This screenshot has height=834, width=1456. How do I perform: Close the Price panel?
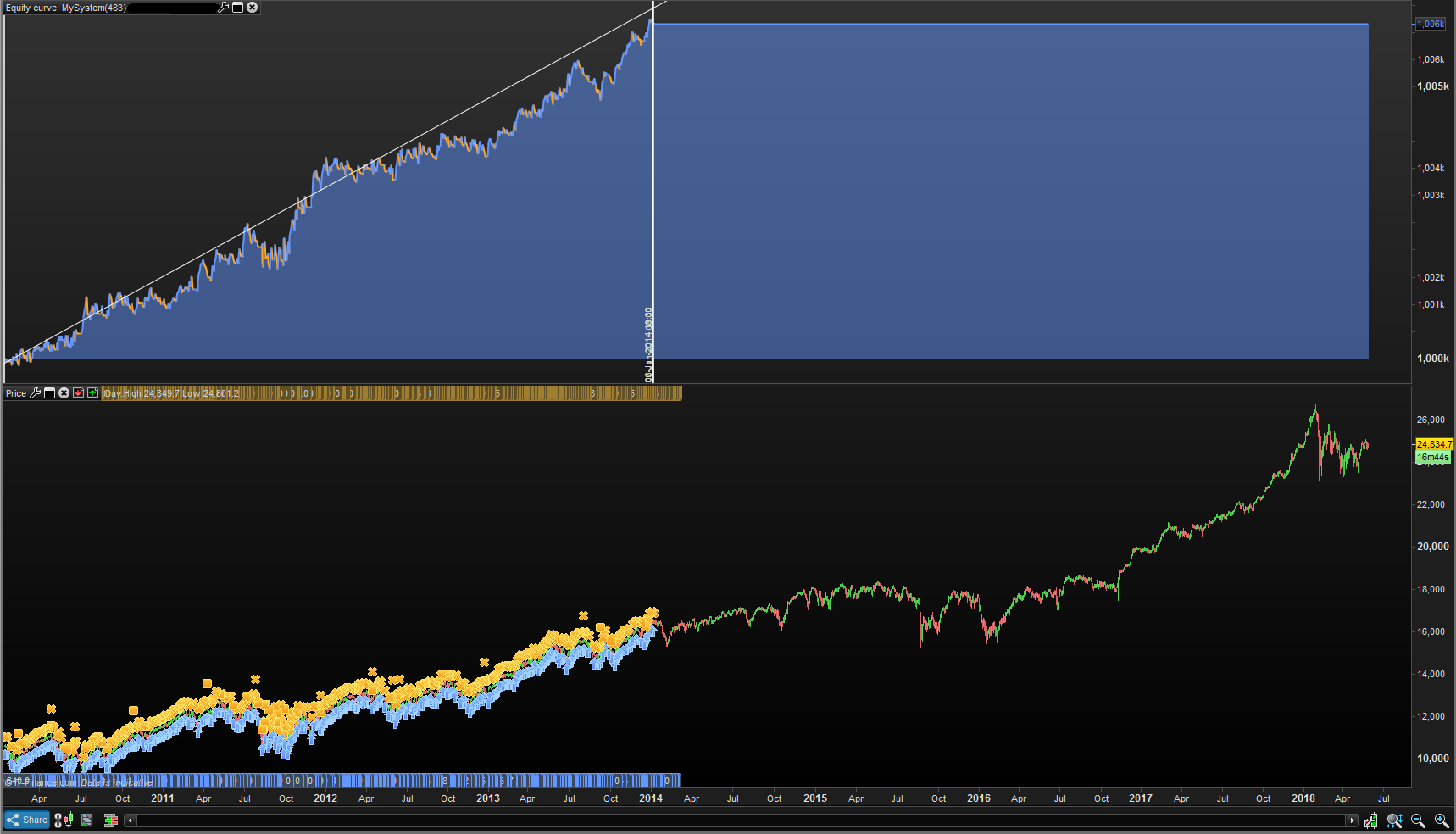point(64,393)
